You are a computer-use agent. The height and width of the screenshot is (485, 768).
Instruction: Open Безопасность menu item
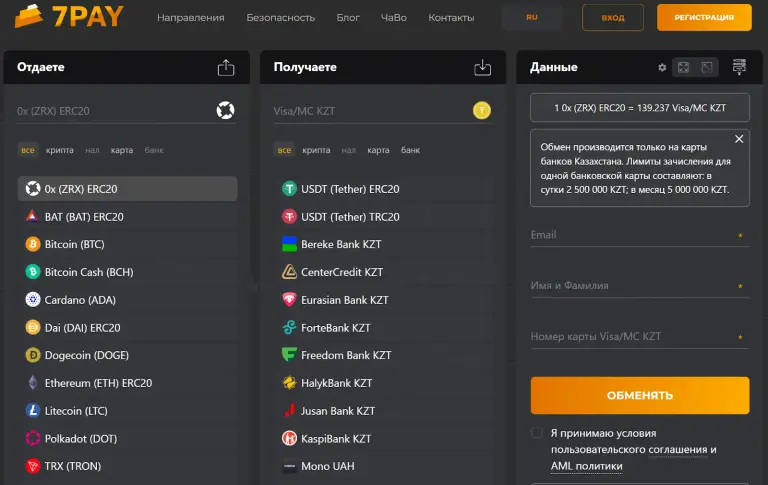click(x=281, y=18)
